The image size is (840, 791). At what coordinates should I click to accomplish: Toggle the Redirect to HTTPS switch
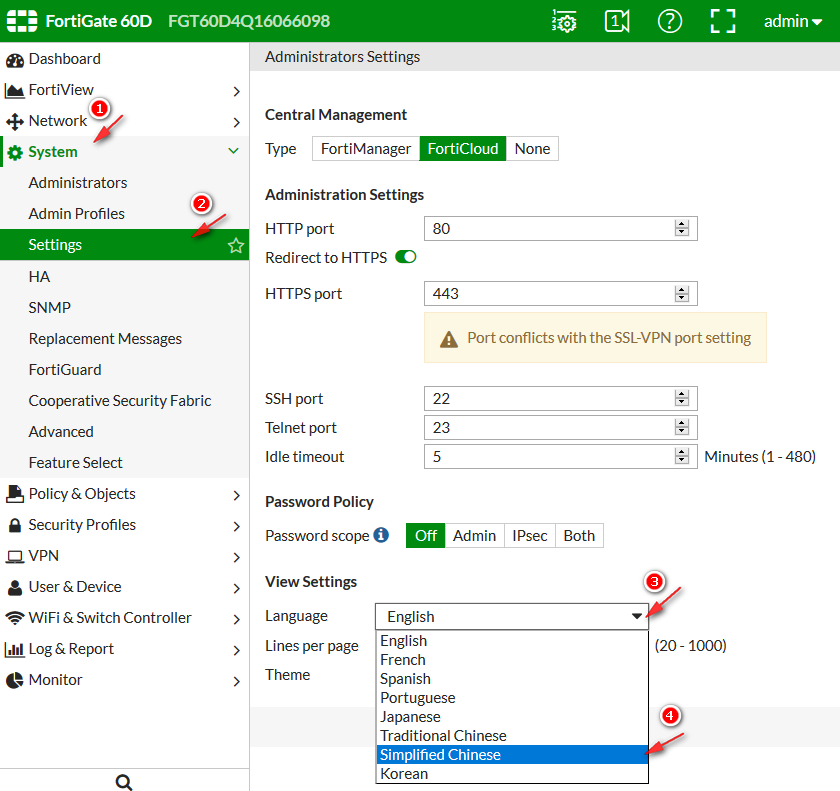coord(406,257)
